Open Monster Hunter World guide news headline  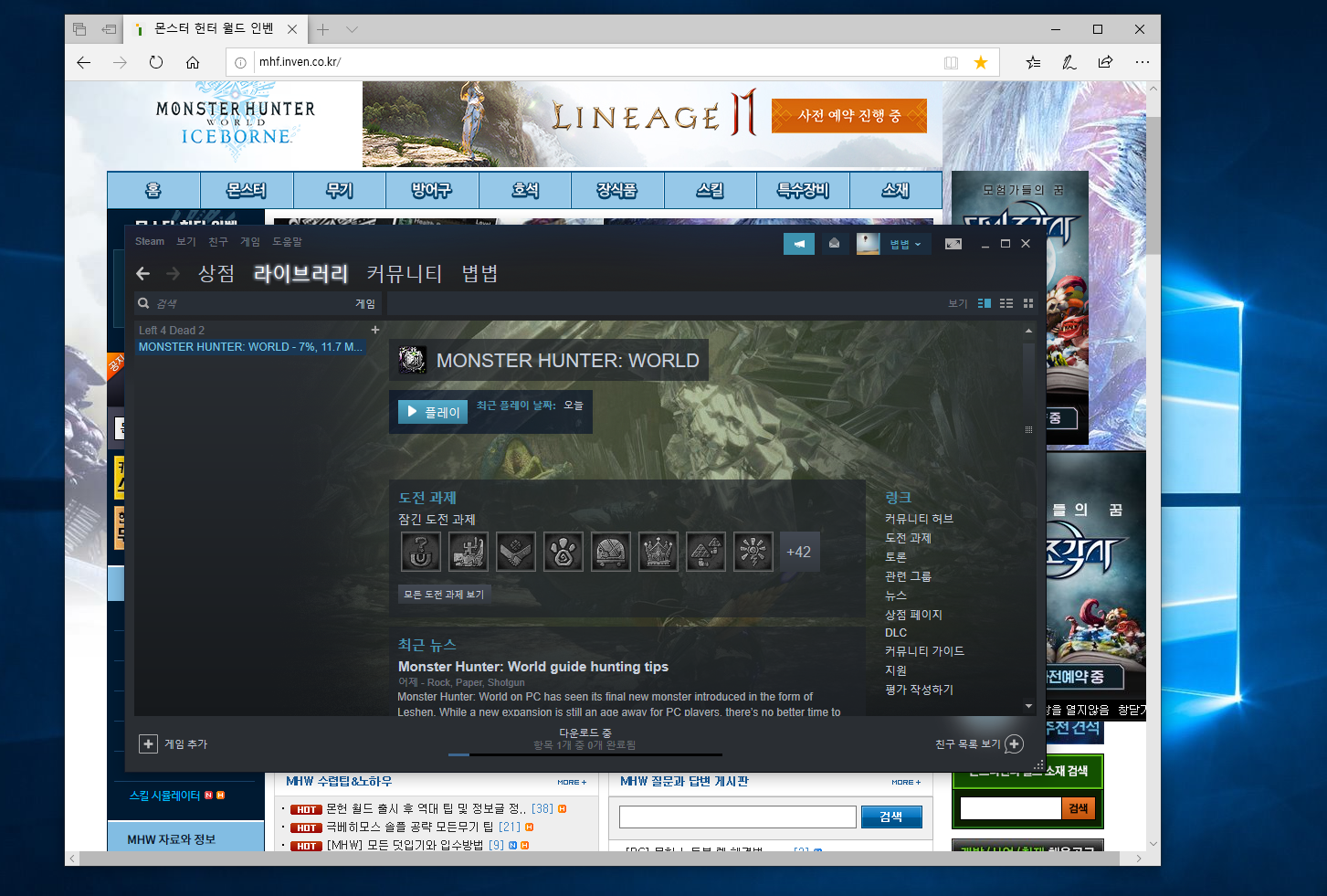(x=533, y=667)
